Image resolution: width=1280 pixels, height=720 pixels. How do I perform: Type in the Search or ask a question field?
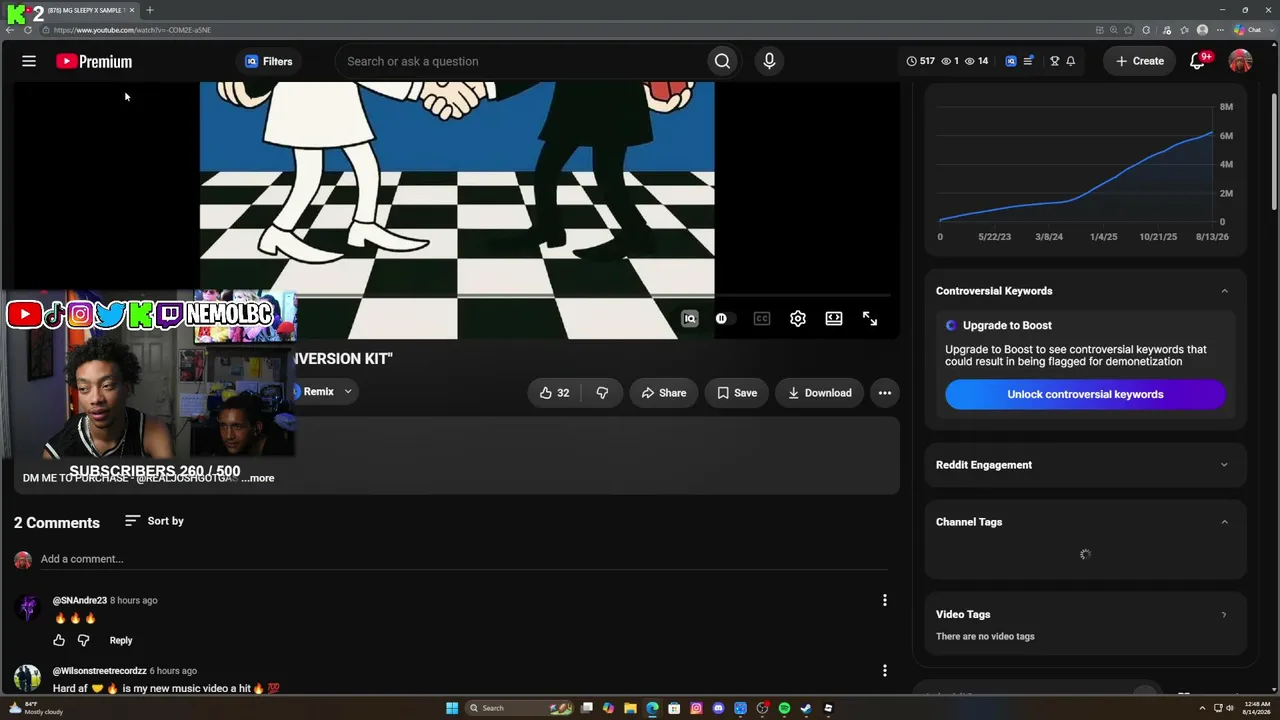(520, 61)
